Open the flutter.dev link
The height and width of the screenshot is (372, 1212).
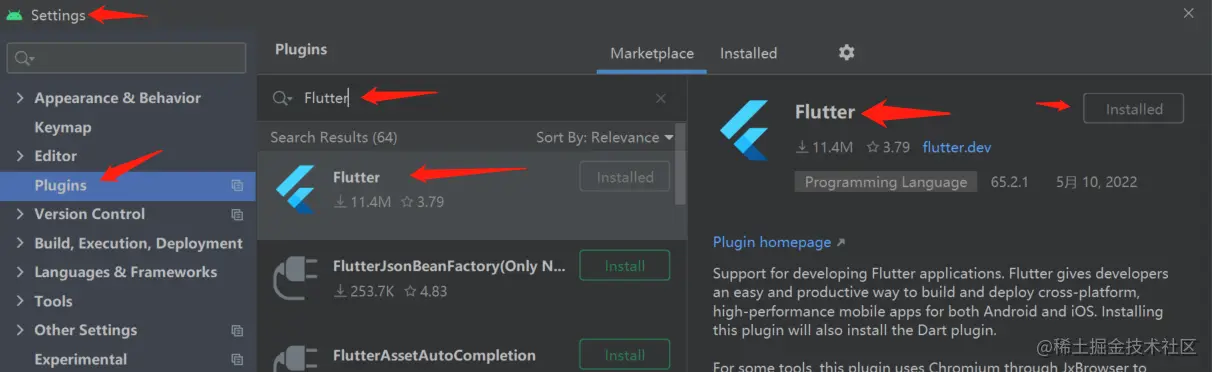tap(957, 147)
